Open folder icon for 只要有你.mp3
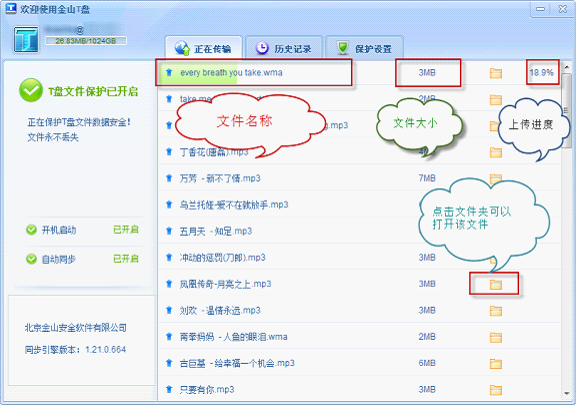Viewport: 576px width, 406px height. pyautogui.click(x=496, y=390)
